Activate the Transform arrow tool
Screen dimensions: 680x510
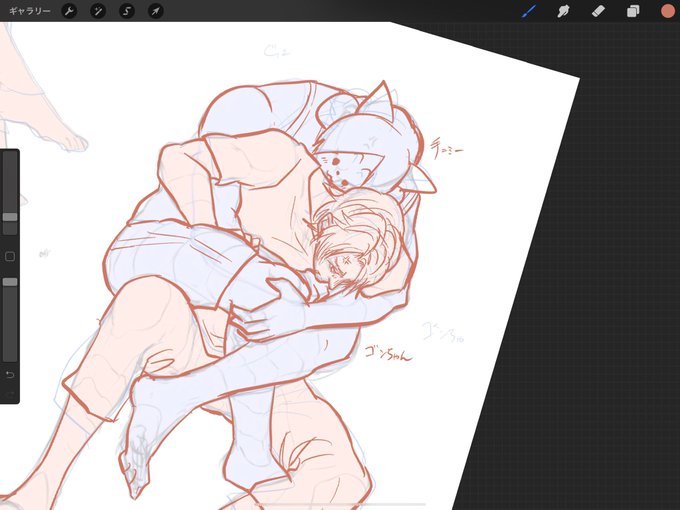155,11
